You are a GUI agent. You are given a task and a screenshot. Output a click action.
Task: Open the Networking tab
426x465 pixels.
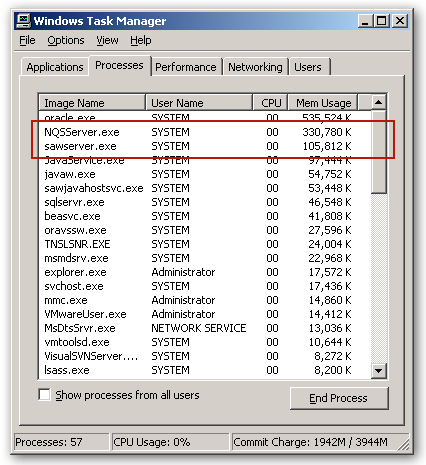(x=255, y=67)
